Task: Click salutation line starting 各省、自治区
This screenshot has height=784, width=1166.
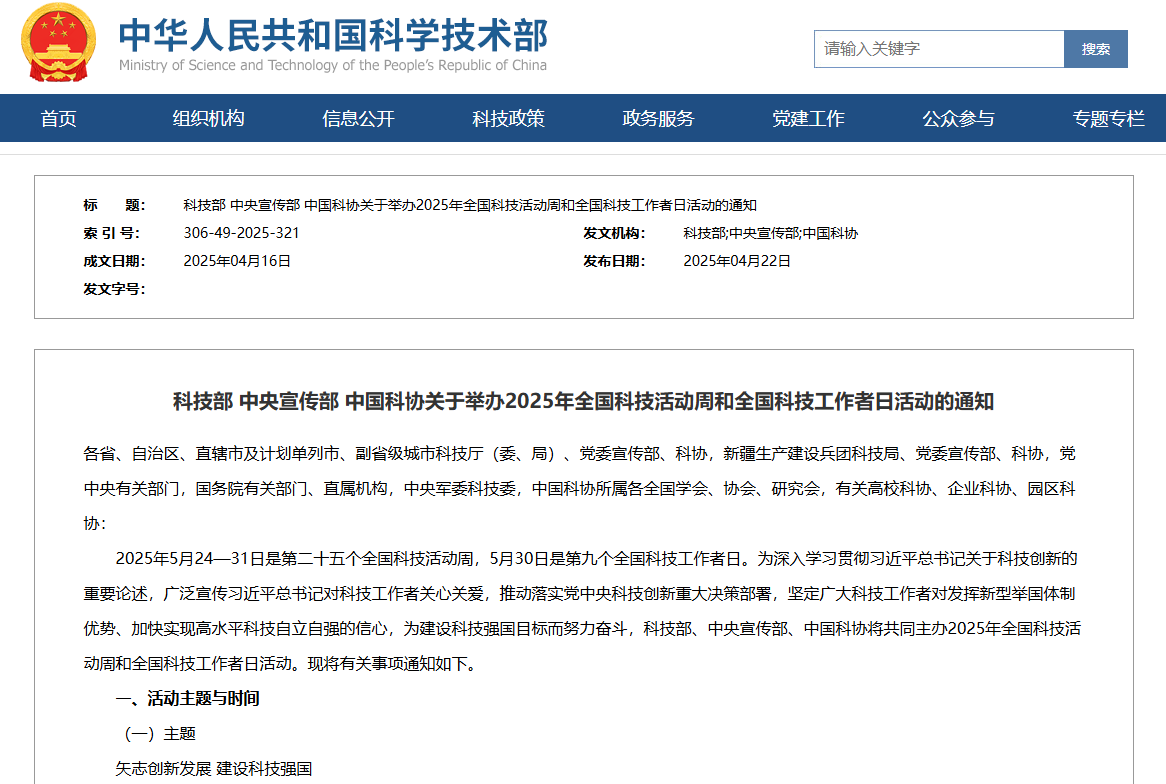Action: (579, 454)
